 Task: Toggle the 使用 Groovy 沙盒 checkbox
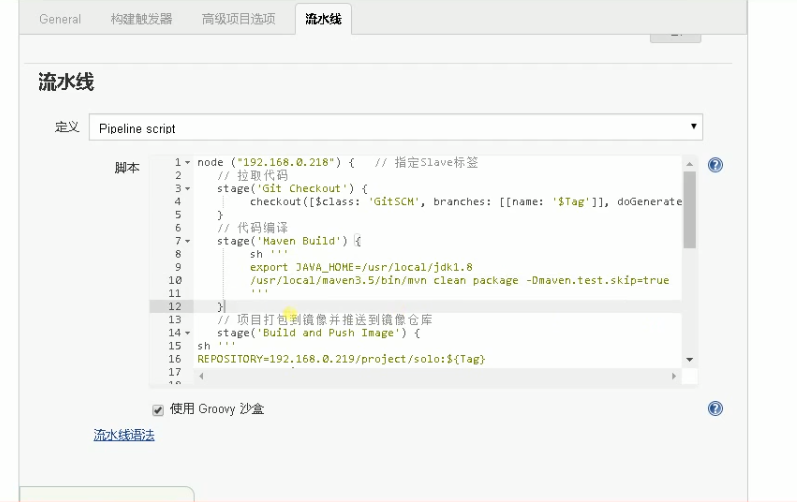158,410
